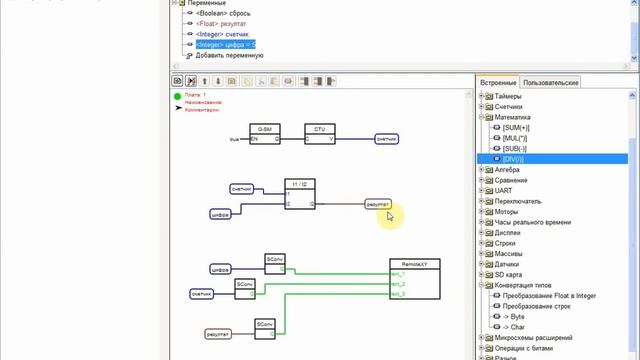640x360 pixels.
Task: Click the block library scrollbar up arrow
Action: point(632,96)
